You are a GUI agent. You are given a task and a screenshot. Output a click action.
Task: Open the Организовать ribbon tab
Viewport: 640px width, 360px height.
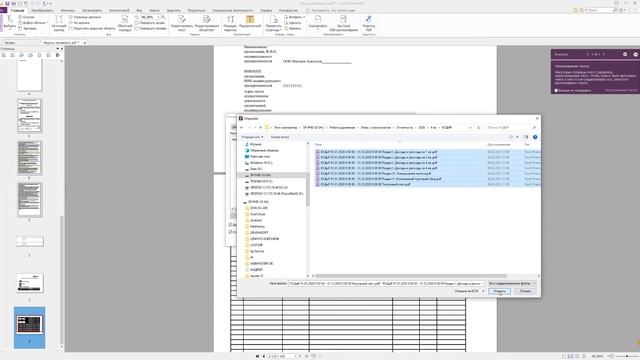coord(92,10)
